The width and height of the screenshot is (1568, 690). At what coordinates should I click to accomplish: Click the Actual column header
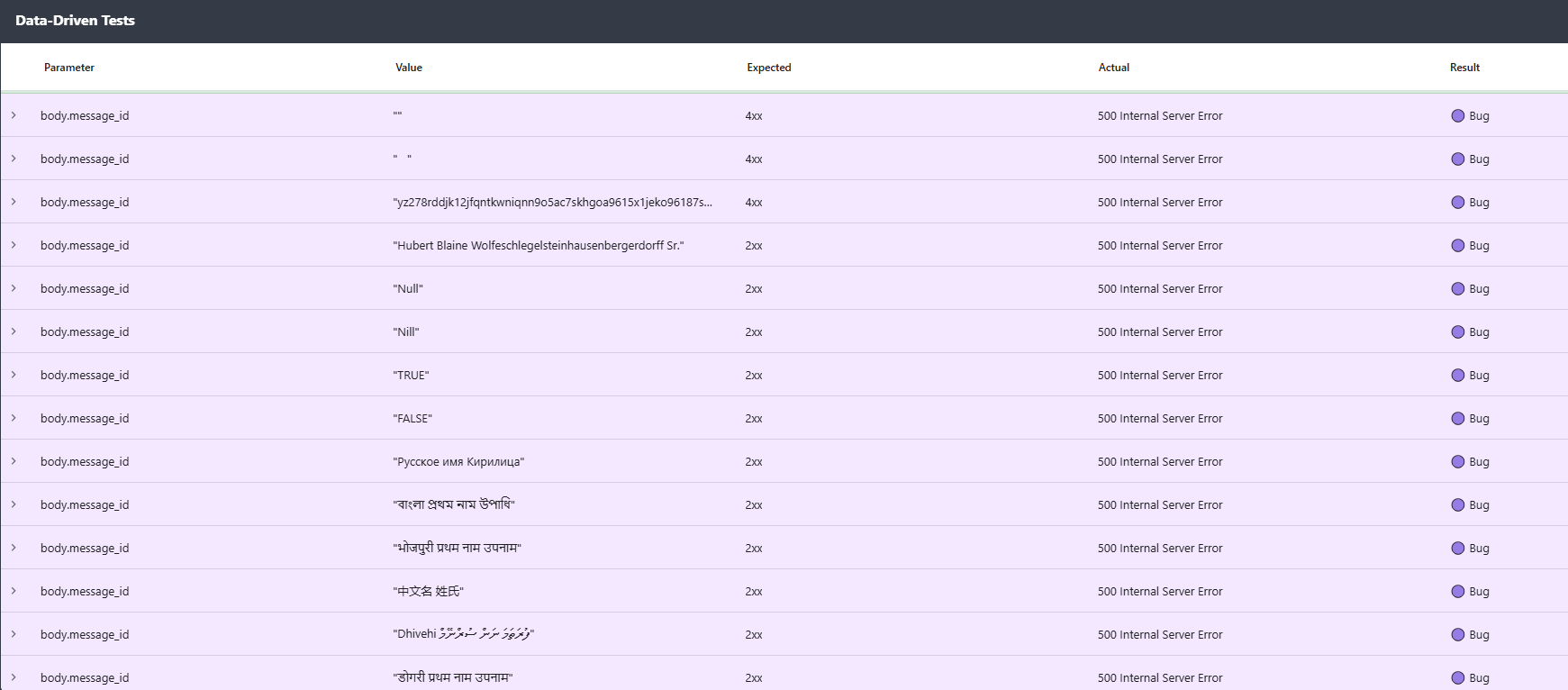pyautogui.click(x=1113, y=68)
